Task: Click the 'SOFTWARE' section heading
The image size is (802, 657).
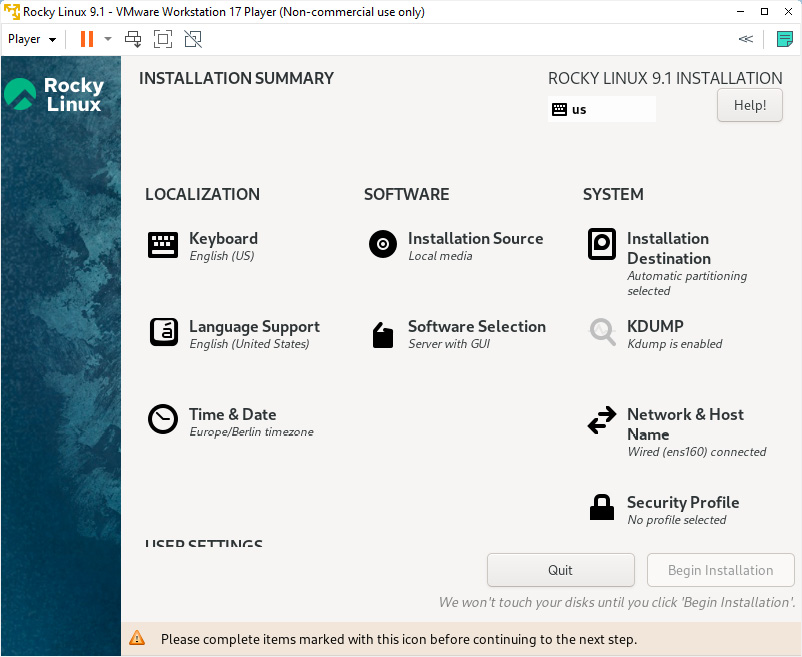Action: point(407,194)
